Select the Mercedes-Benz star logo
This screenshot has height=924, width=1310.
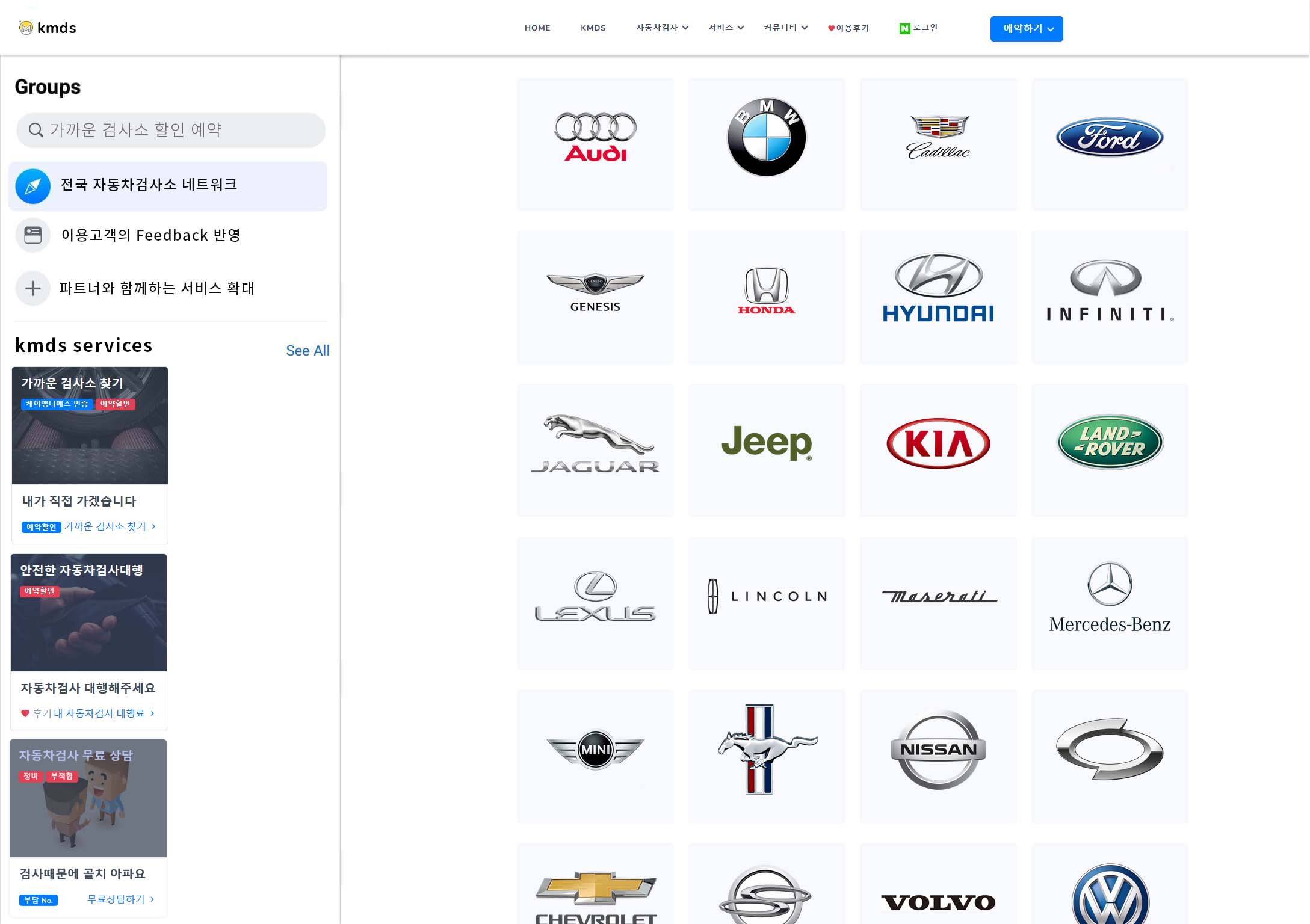click(1110, 598)
